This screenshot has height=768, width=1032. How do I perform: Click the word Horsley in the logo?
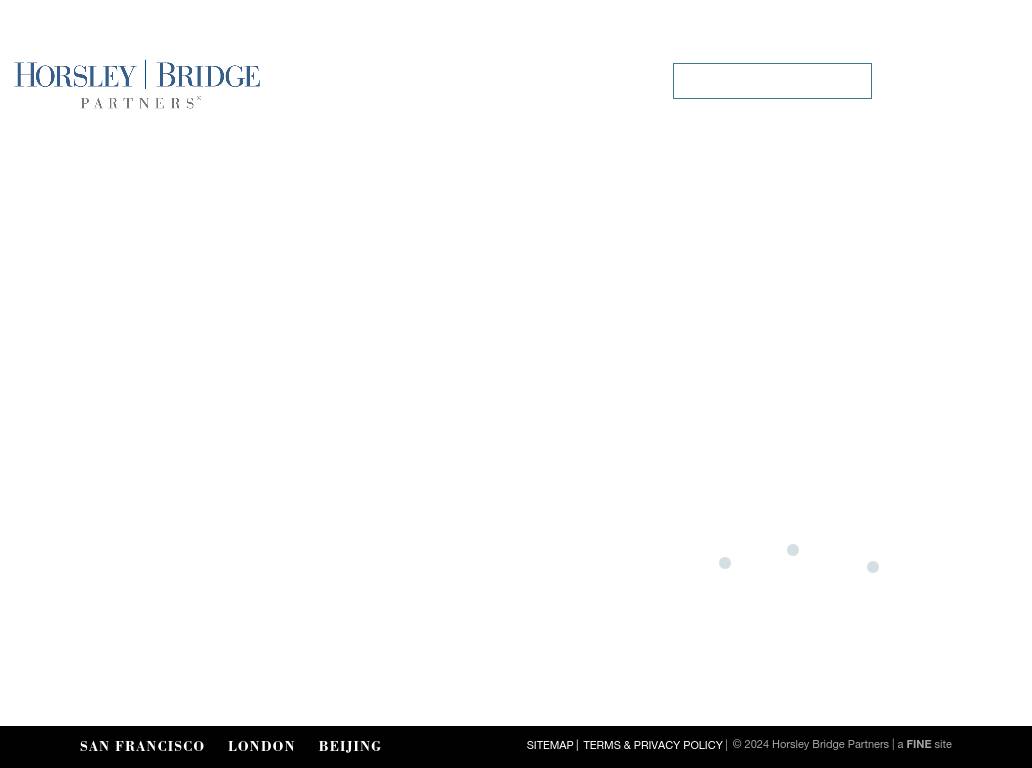(x=75, y=76)
